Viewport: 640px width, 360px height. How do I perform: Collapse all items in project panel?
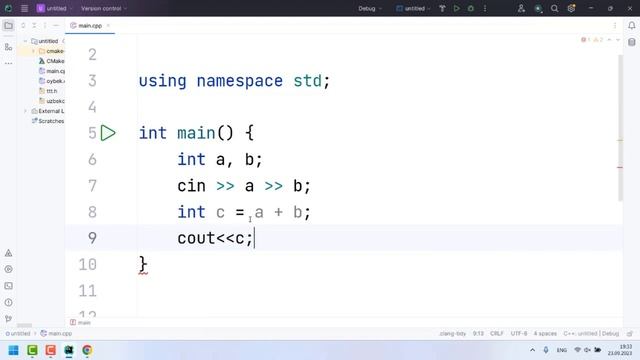(x=34, y=25)
